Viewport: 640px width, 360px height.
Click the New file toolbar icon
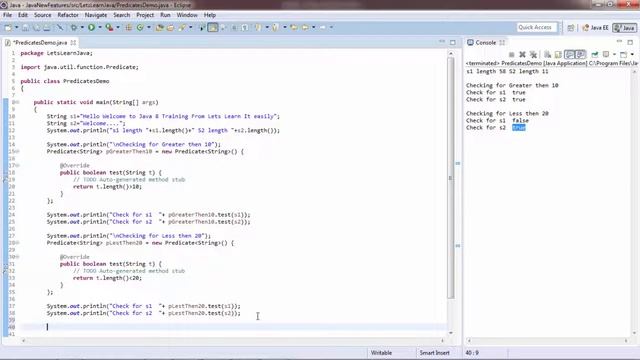8,27
